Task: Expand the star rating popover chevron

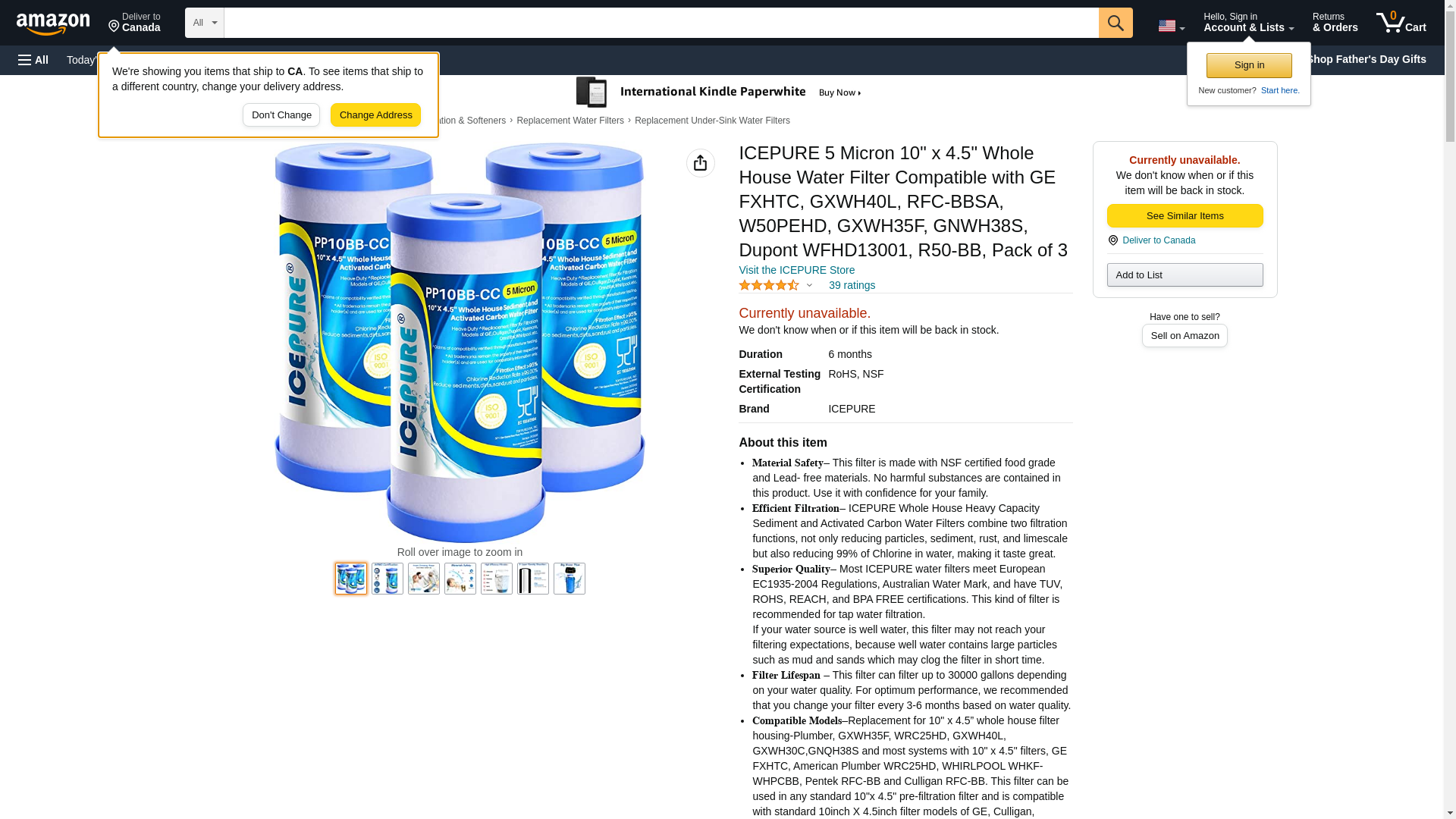Action: [x=809, y=286]
